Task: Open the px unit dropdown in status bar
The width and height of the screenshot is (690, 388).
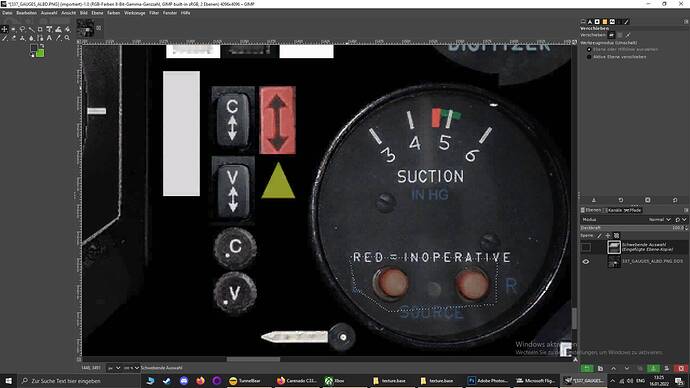Action: click(114, 368)
